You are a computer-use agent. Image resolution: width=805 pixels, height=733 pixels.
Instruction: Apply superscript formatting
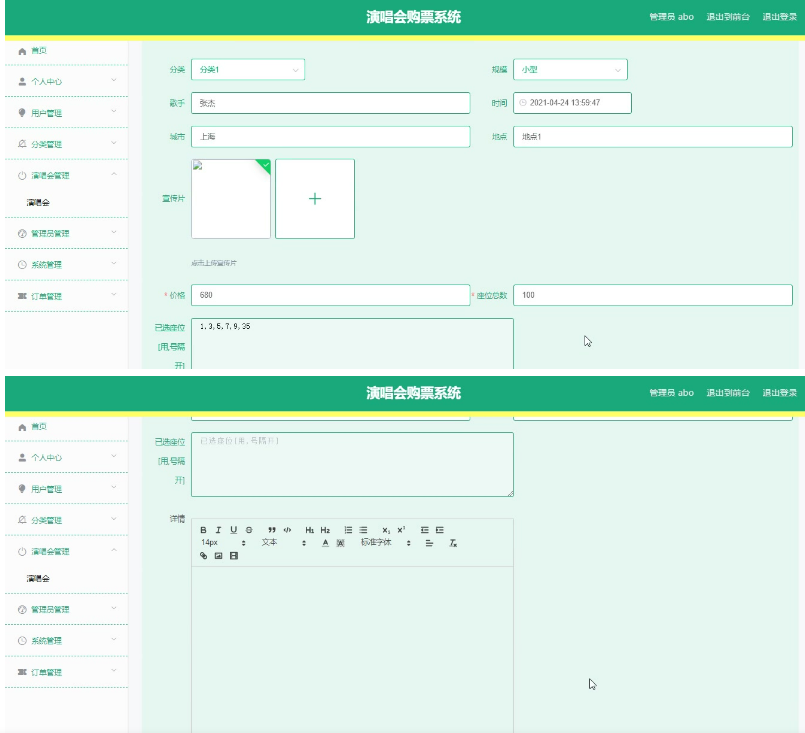coord(401,530)
